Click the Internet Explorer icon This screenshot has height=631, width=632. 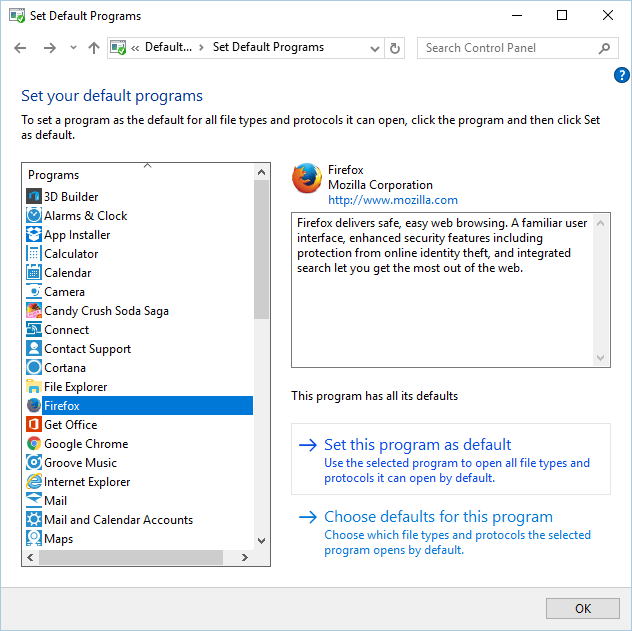(34, 481)
